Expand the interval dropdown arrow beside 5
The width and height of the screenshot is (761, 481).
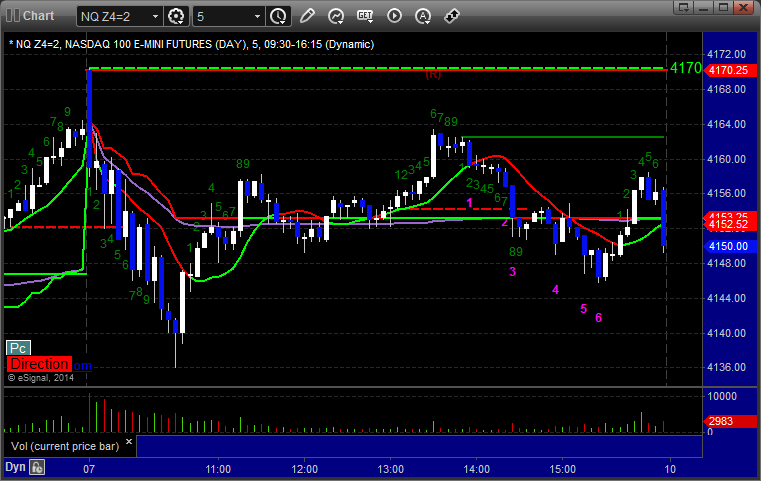point(258,17)
